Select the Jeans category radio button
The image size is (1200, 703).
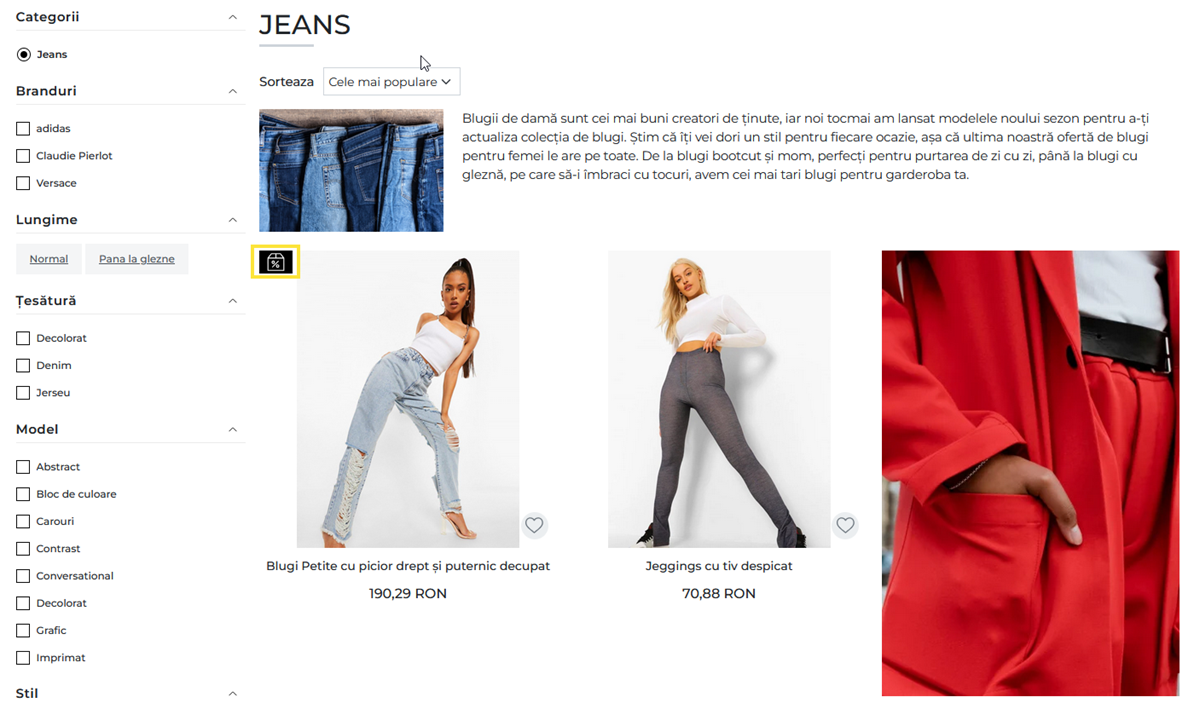click(24, 55)
